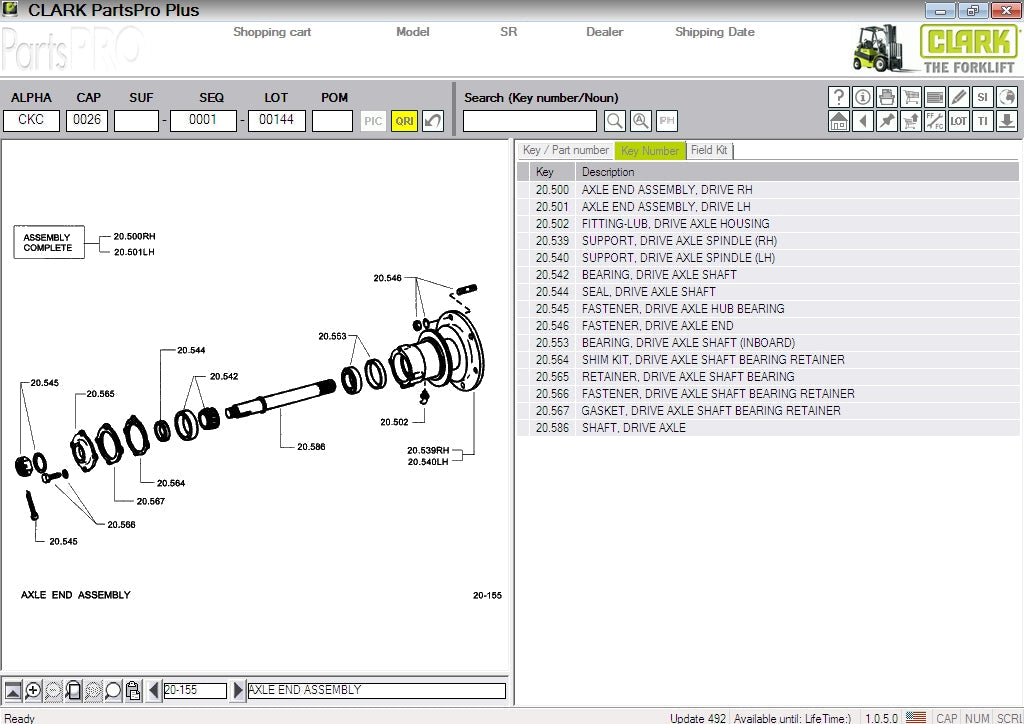1024x724 pixels.
Task: Click the previous page arrow near 20-155
Action: [152, 690]
